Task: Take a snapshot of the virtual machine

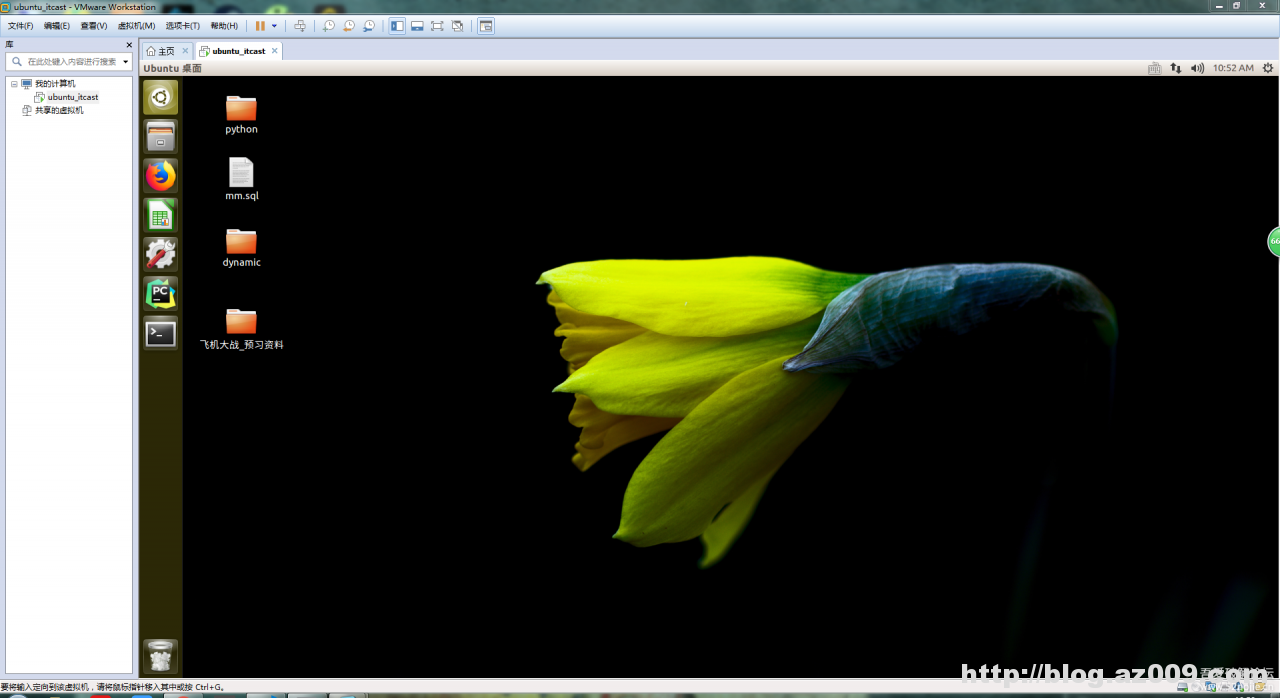Action: point(328,26)
